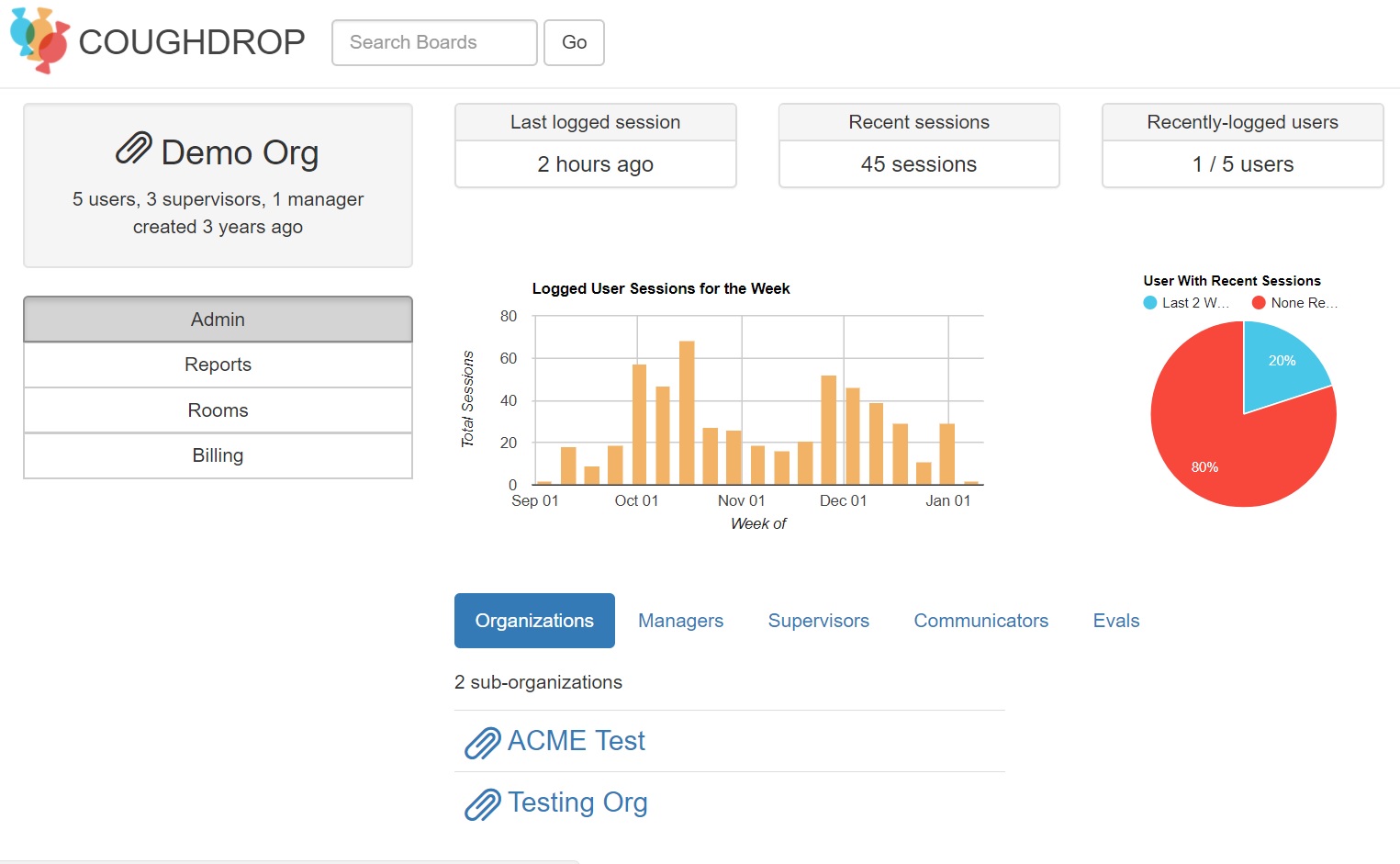Click the paperclip icon next to ACME Test

(x=482, y=743)
